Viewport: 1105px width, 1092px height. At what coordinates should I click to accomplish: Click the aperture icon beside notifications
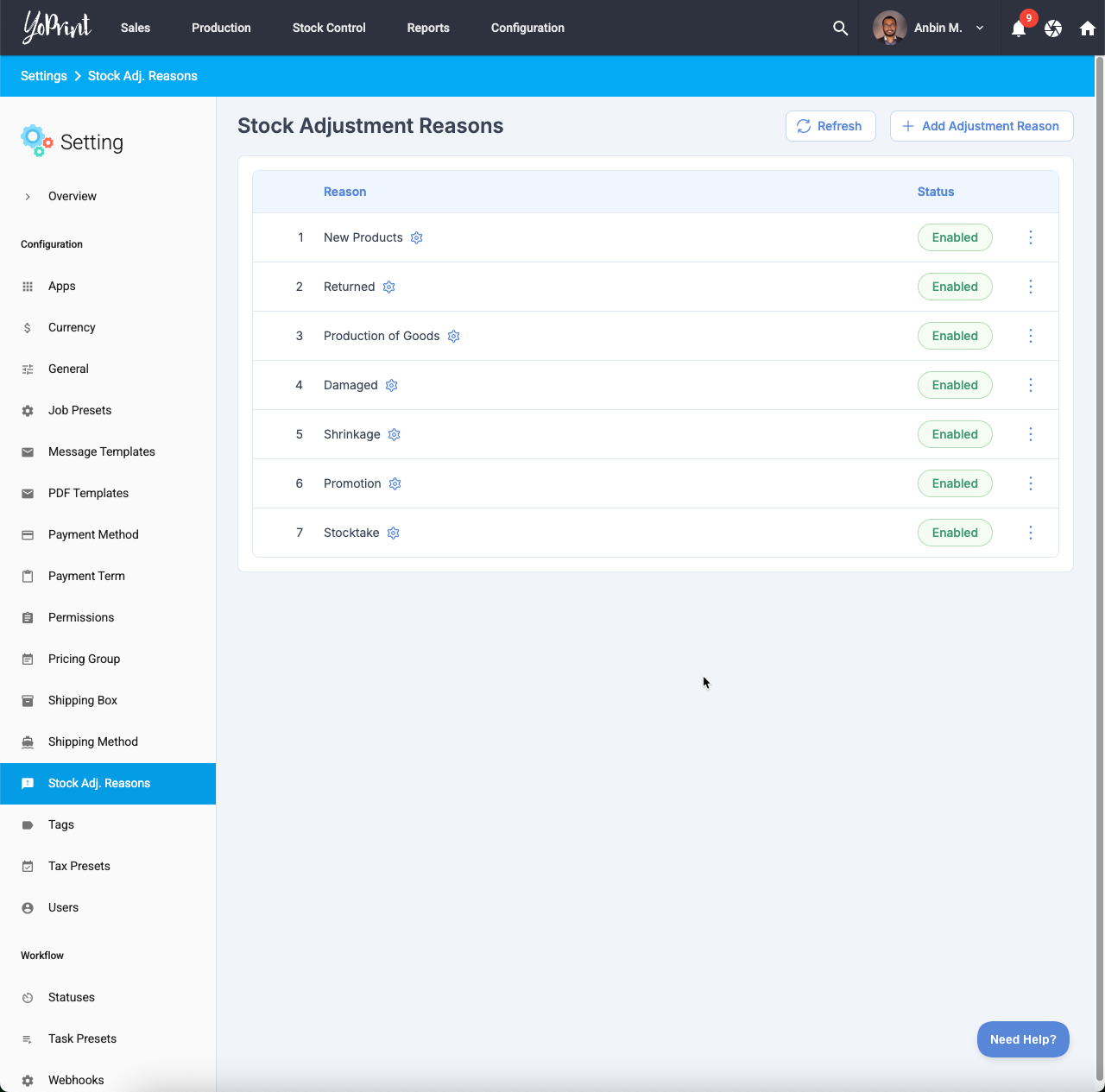coord(1053,28)
